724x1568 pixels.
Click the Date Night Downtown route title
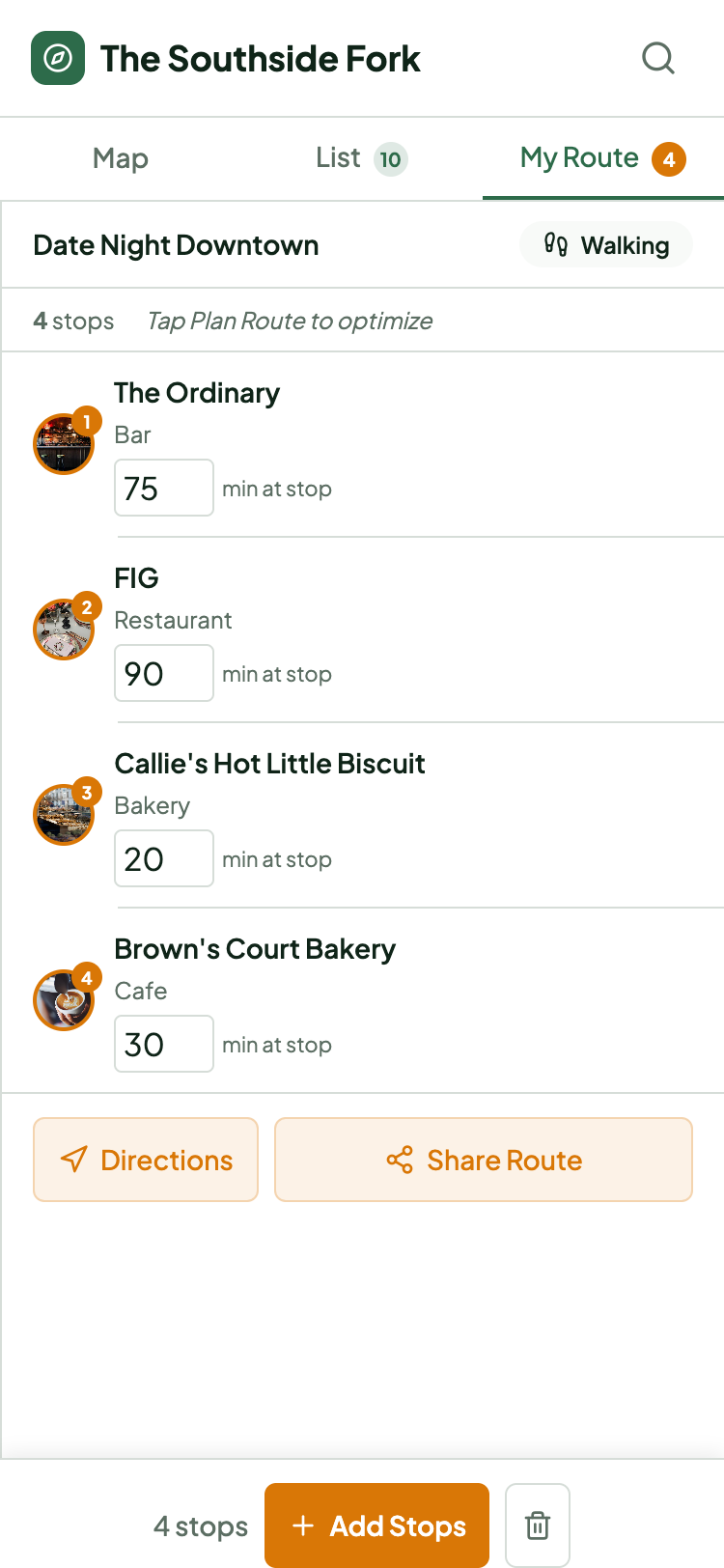[x=176, y=245]
